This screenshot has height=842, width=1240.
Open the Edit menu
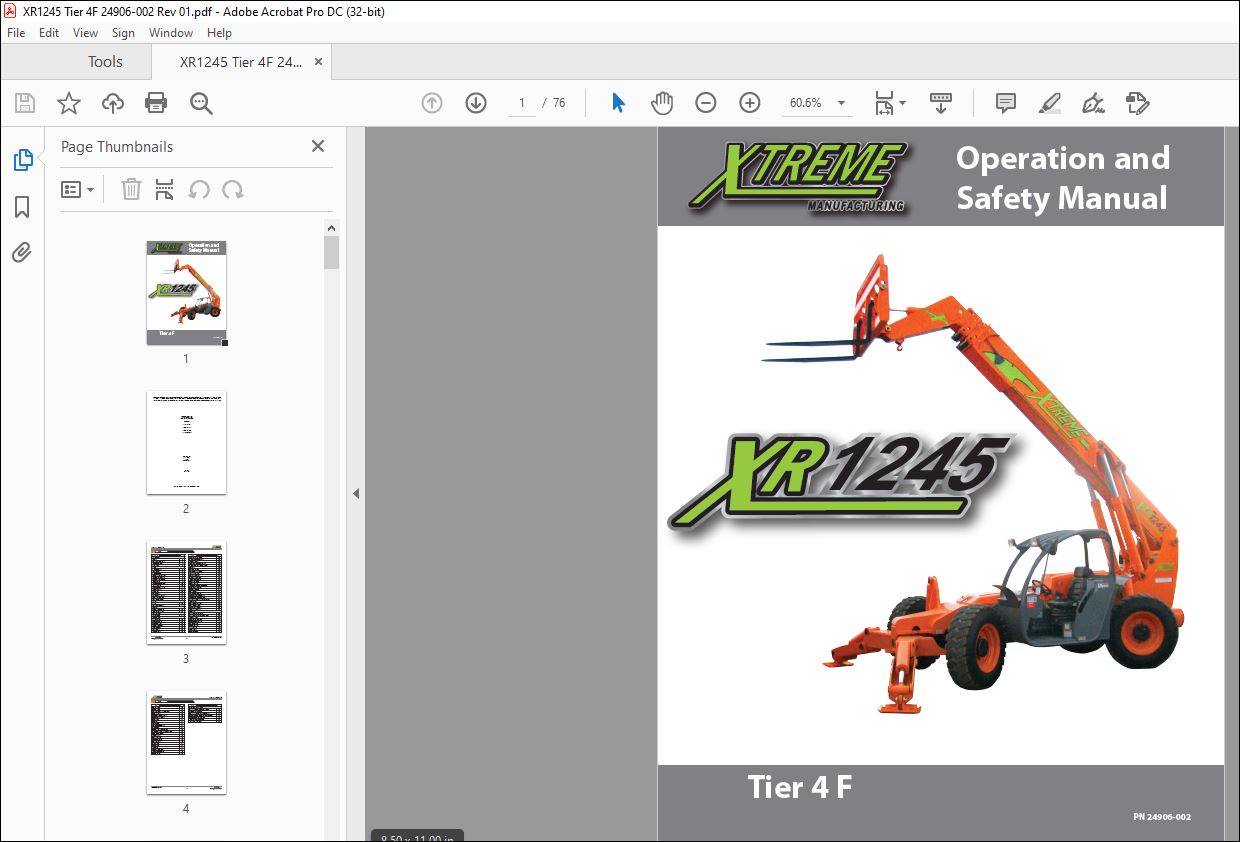pos(49,33)
